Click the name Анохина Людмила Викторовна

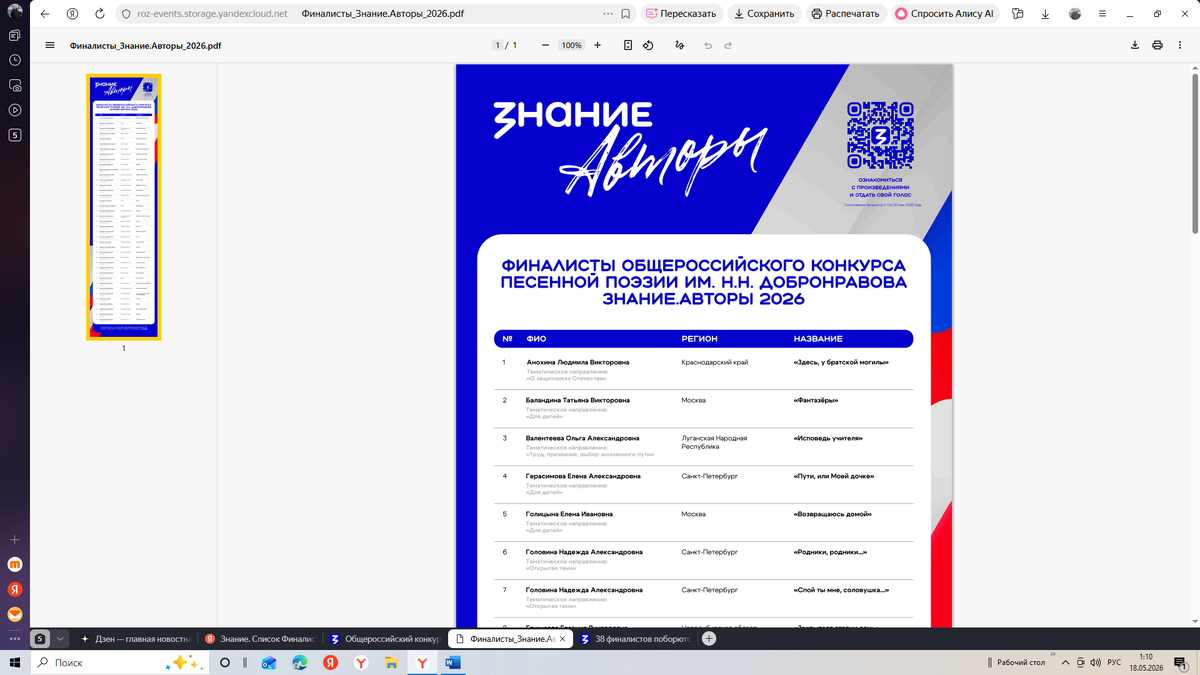(578, 362)
